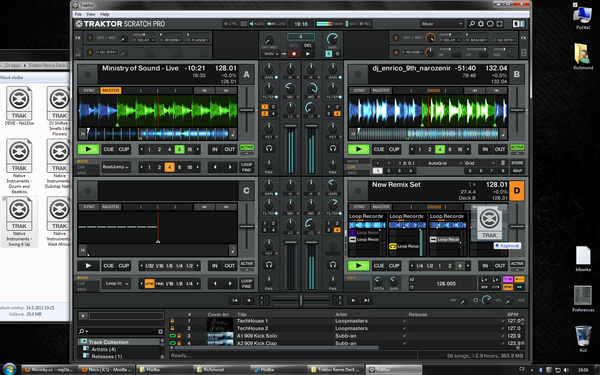
Task: Open the BeatJump mode dropdown on Deck A
Action: (x=116, y=167)
